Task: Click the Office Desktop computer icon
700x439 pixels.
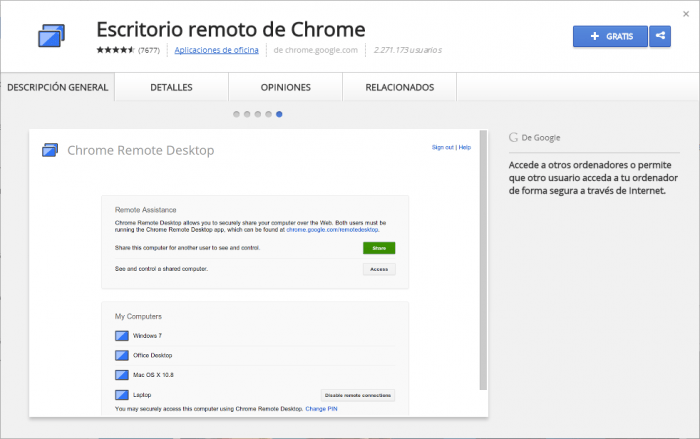Action: 122,355
